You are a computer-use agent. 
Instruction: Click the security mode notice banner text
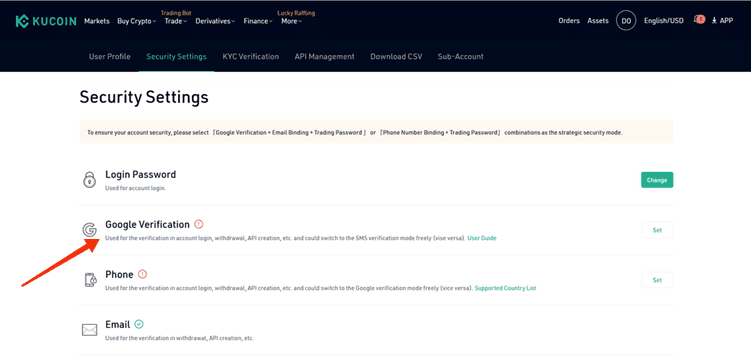(x=354, y=133)
